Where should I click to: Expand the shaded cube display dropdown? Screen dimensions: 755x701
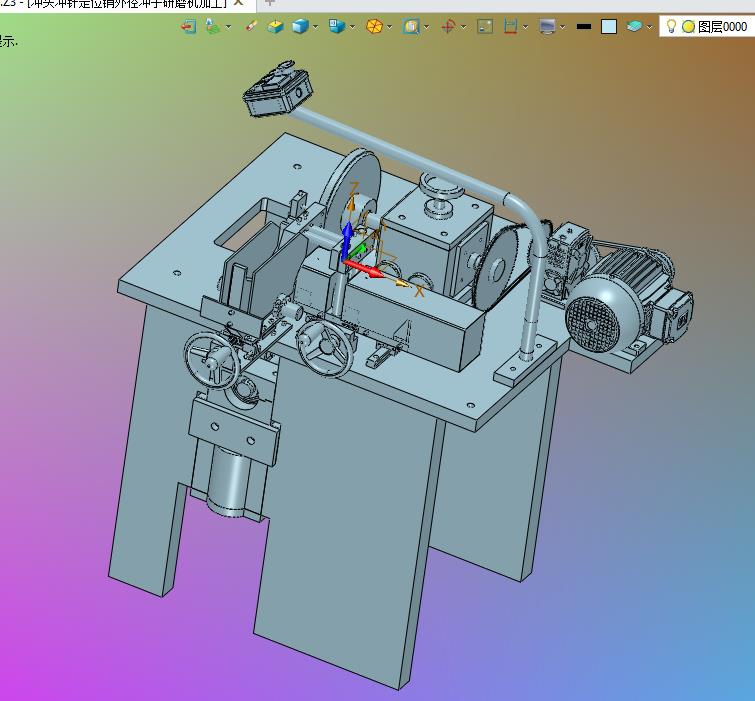315,26
